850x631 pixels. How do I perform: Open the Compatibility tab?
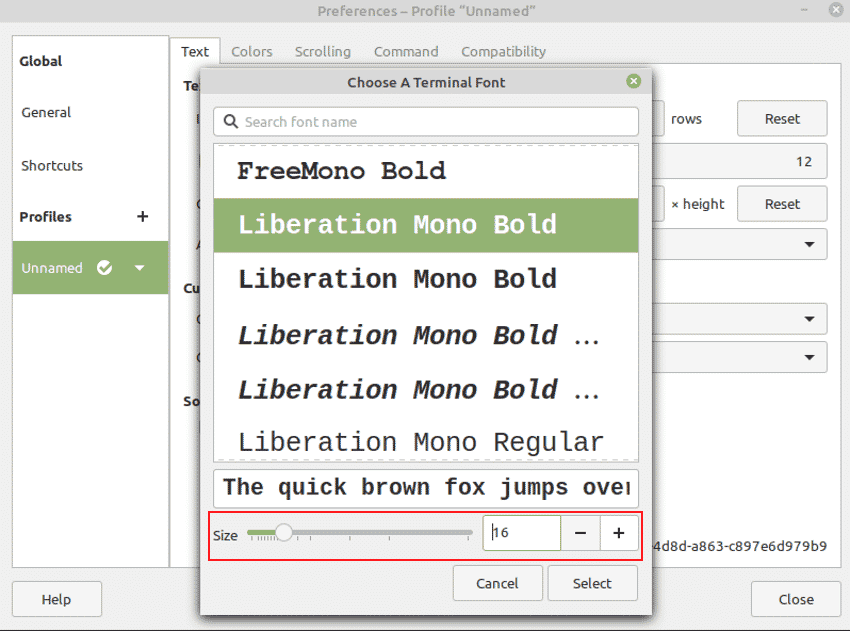click(503, 51)
